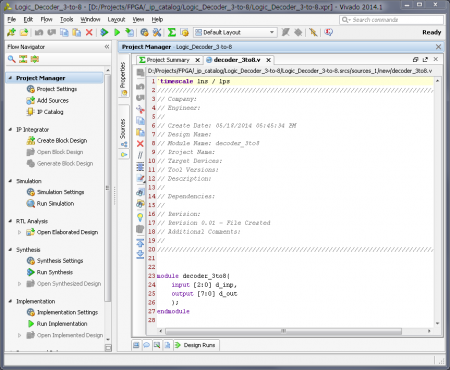Screen dimensions: 450x370
Task: Click the green Sigma Project Summary toolbar icon
Action: coord(171,32)
